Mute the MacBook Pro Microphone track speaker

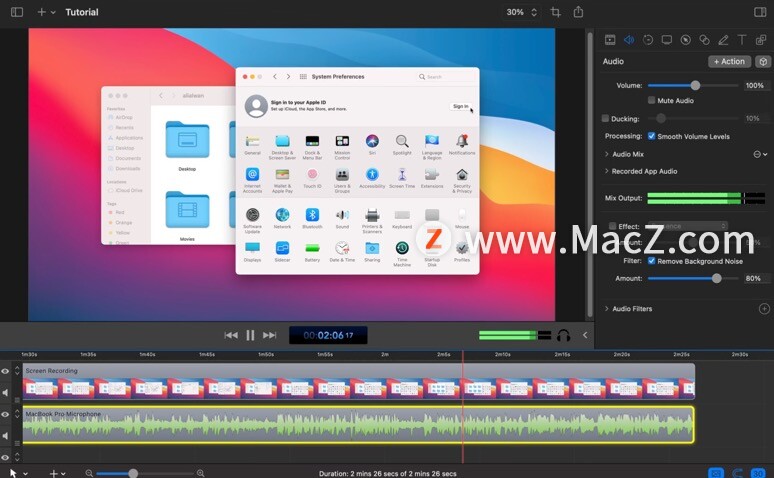point(5,436)
